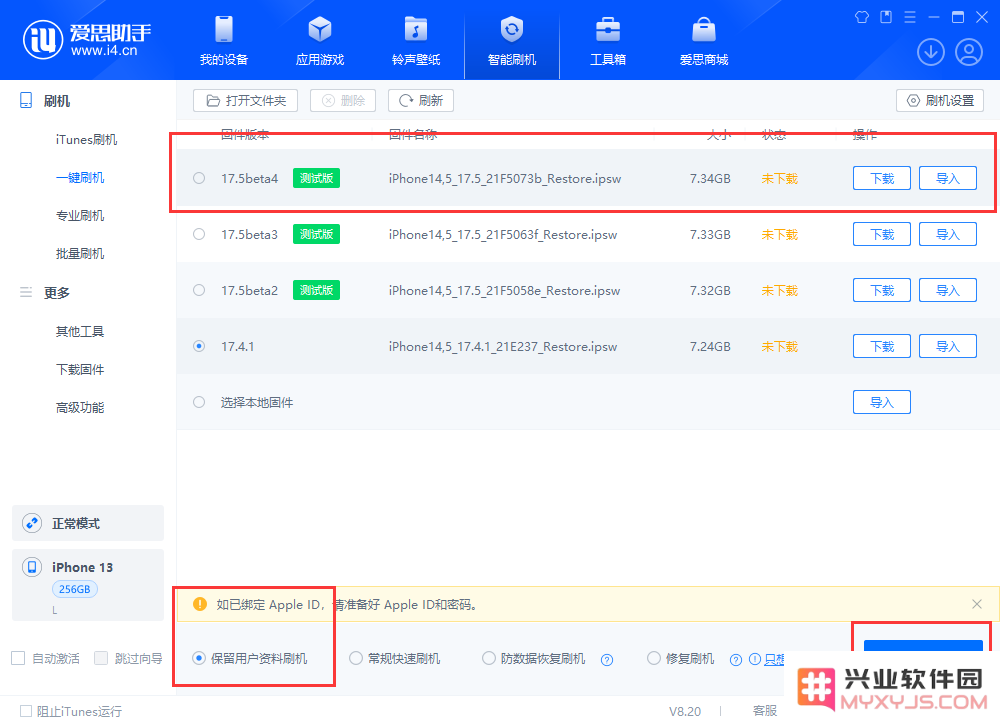The width and height of the screenshot is (1000, 726).
Task: Import firmware for 17.5beta2 row
Action: 948,290
